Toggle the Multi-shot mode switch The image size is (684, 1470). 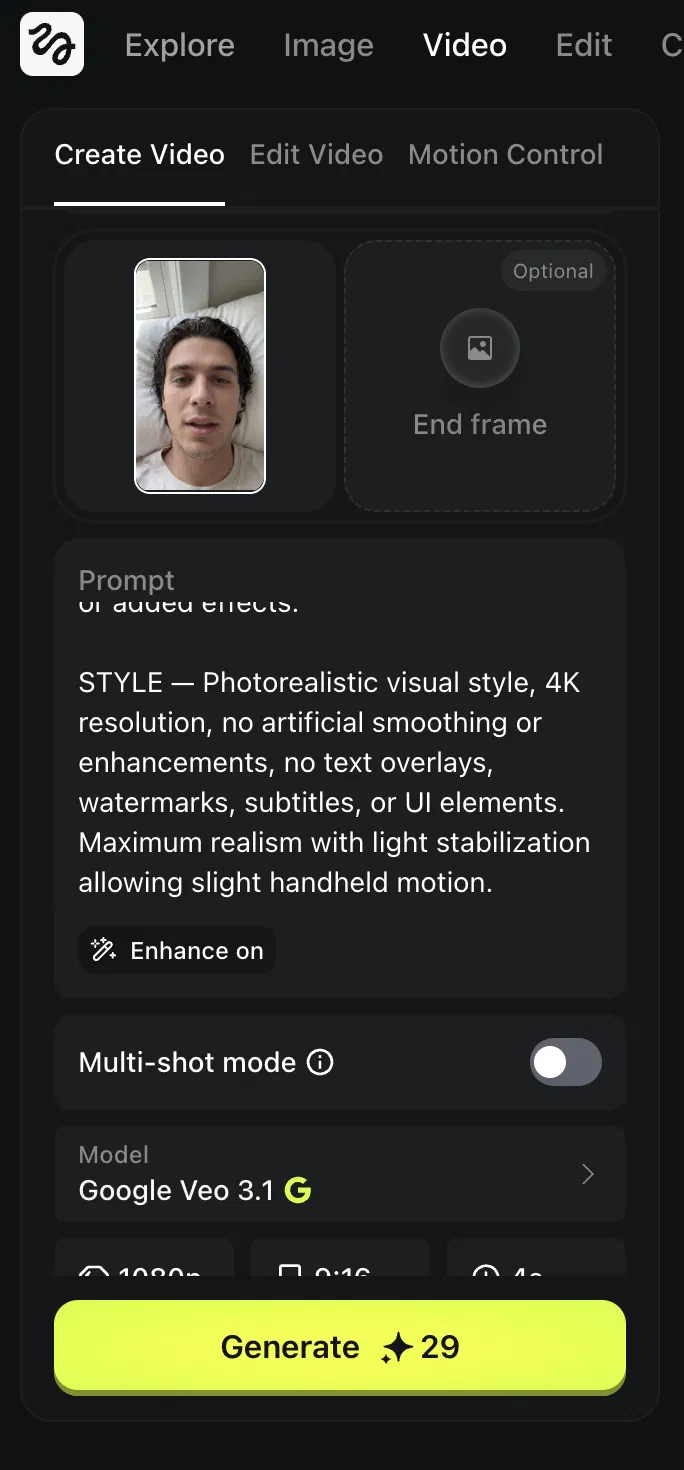coord(565,1062)
